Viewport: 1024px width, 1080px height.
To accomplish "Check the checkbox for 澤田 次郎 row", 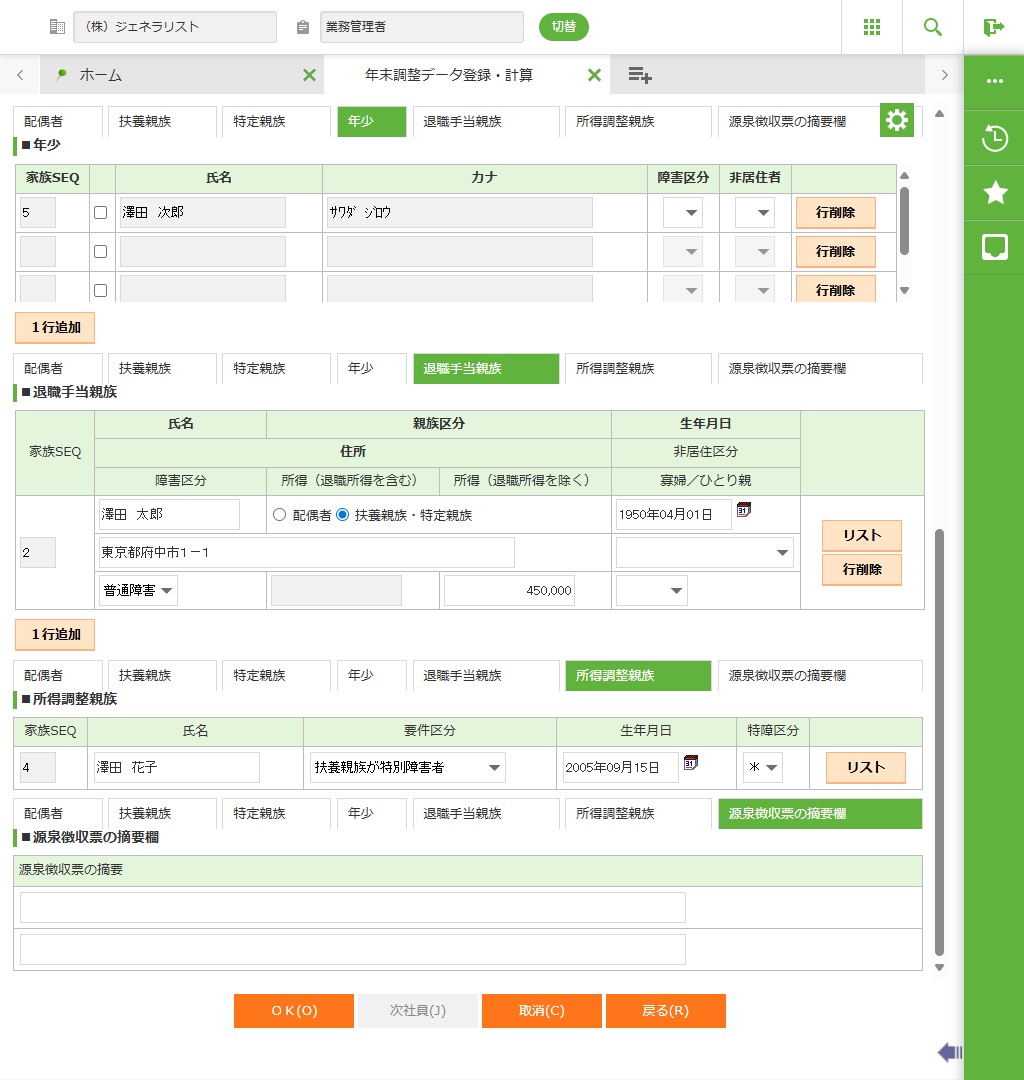I will pyautogui.click(x=100, y=213).
